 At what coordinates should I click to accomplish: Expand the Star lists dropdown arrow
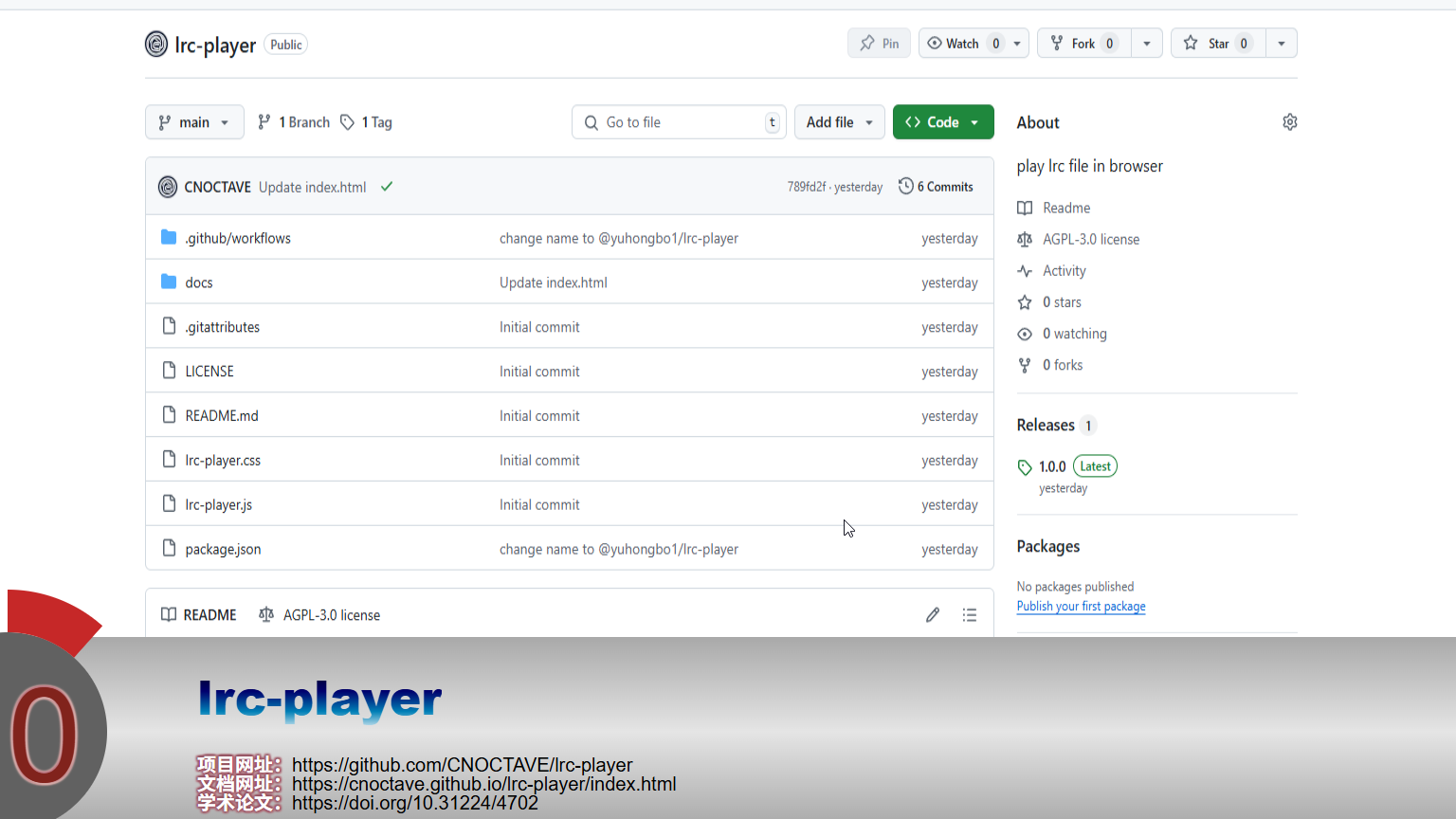1282,44
